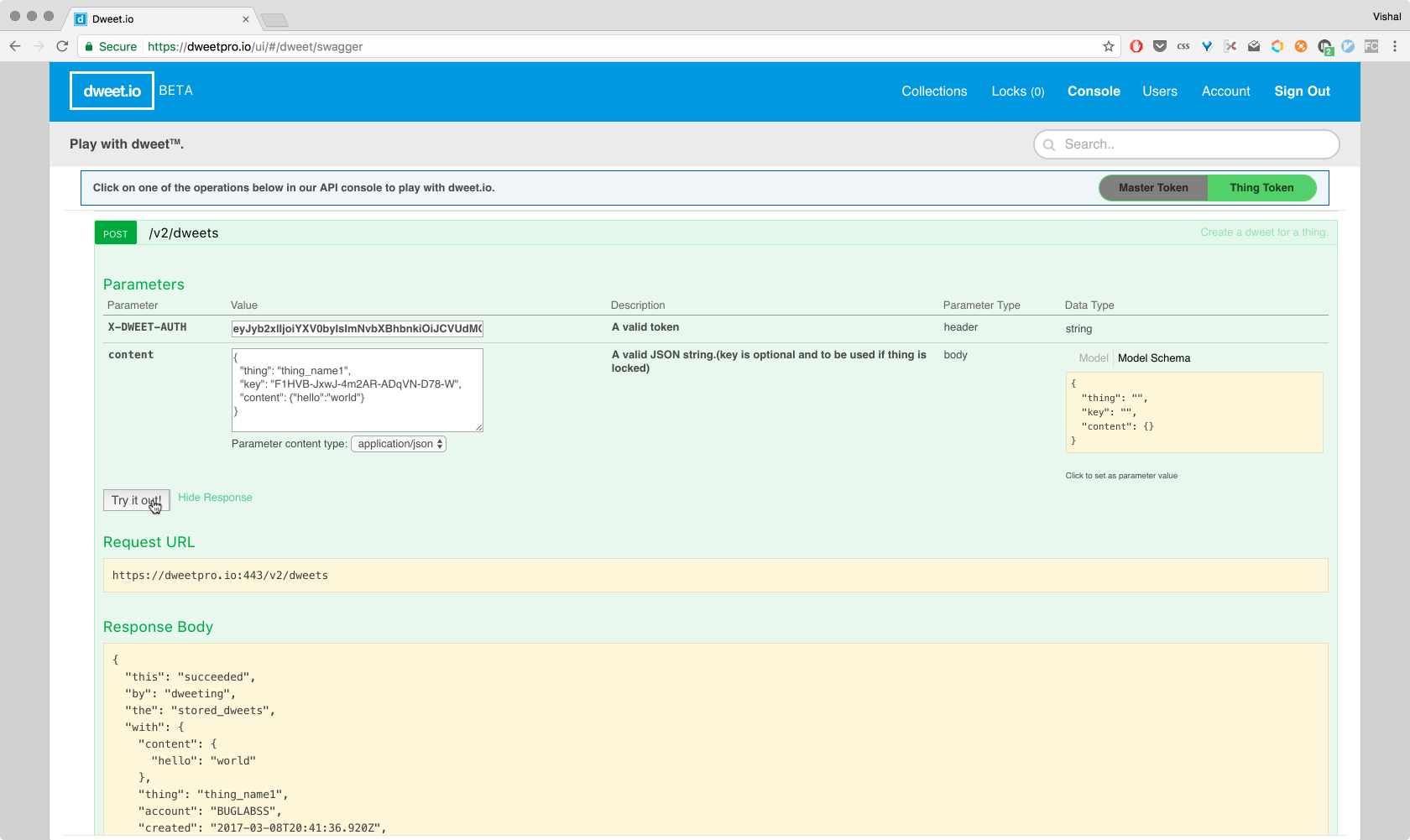Click into the content JSON textarea
1410x840 pixels.
(358, 390)
